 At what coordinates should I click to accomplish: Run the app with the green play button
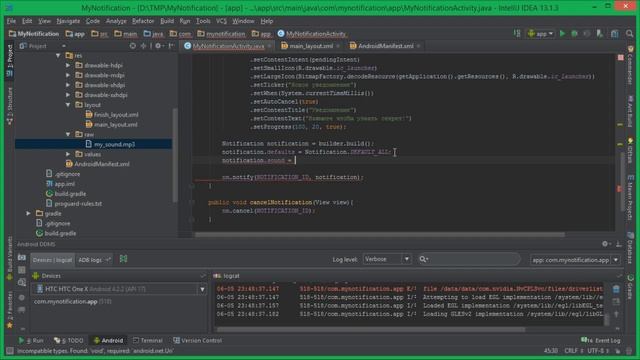point(562,34)
